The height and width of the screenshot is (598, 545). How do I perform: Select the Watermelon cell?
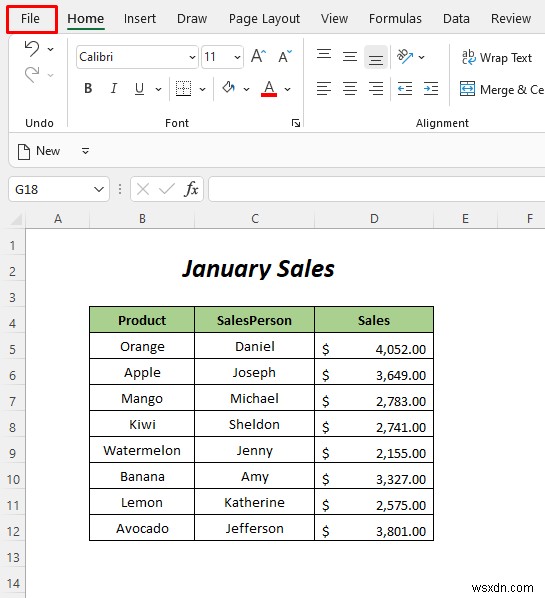[x=142, y=450]
